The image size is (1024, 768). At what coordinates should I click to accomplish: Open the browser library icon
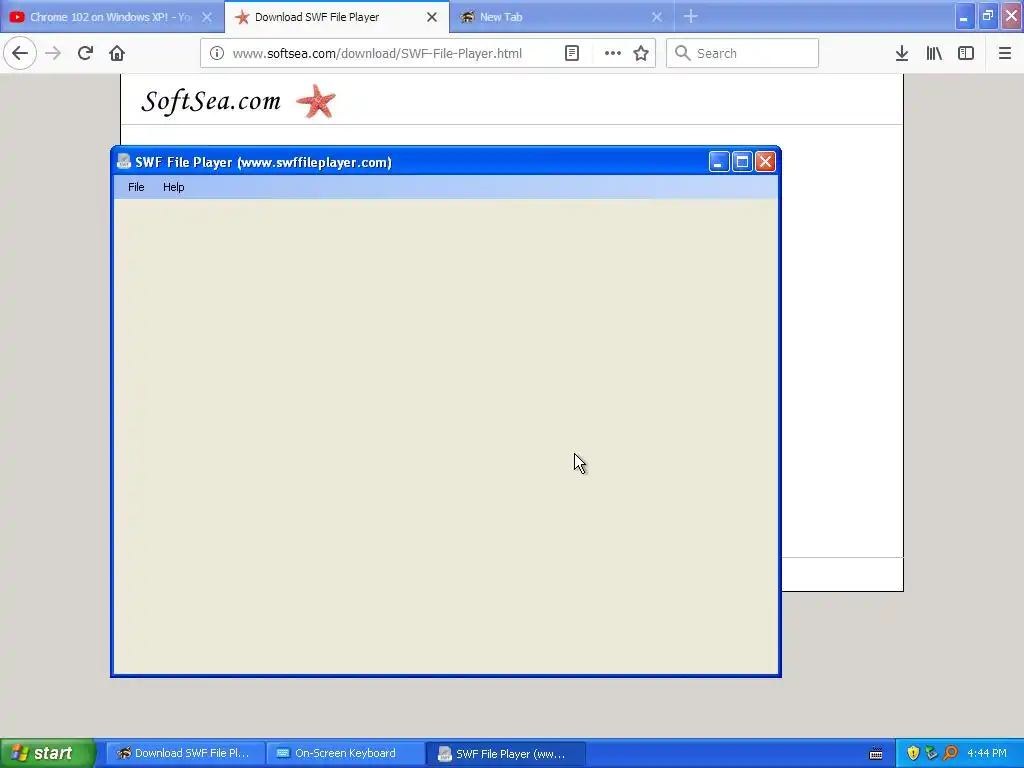click(x=934, y=53)
